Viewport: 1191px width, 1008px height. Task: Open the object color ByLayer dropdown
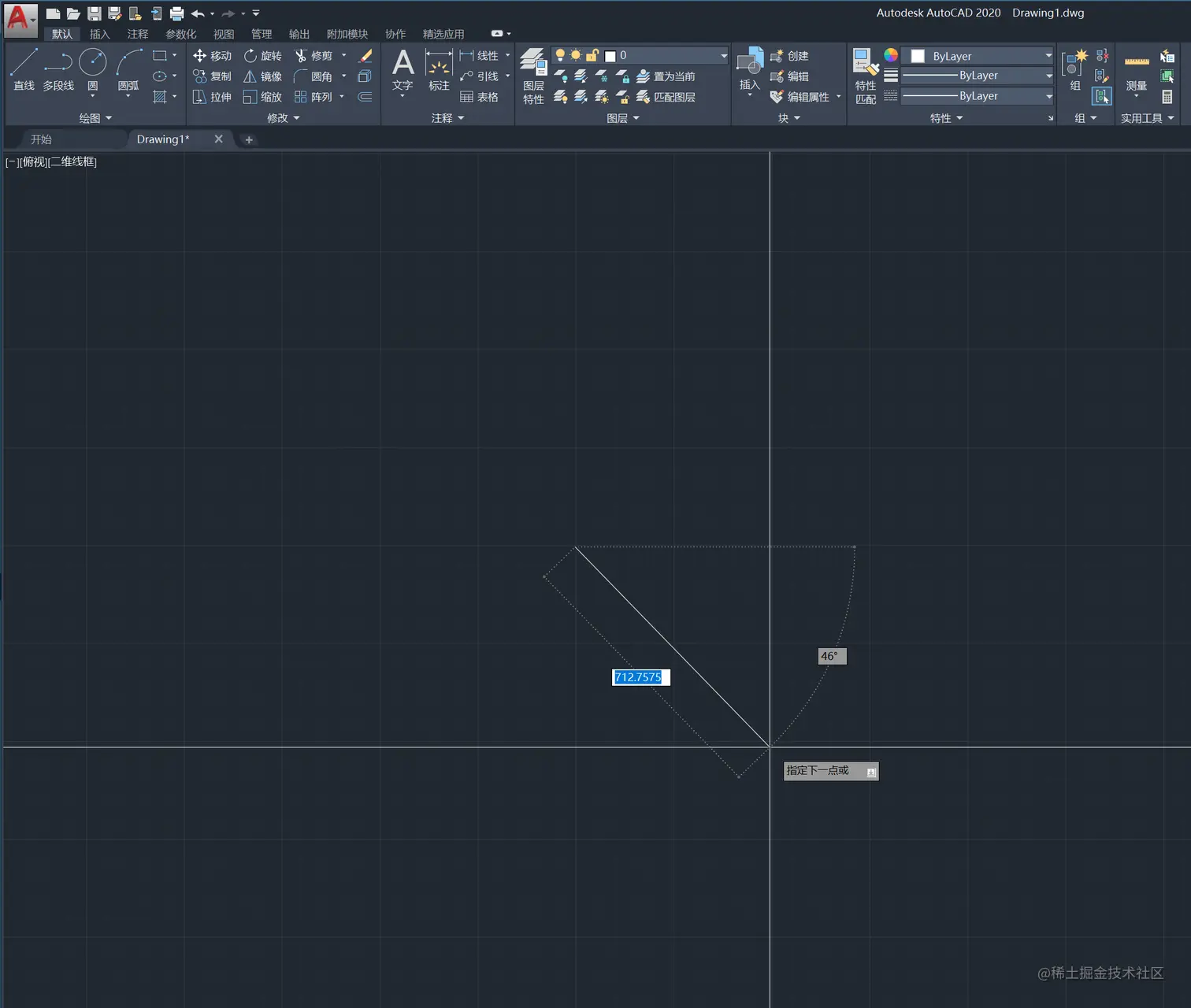(x=1048, y=56)
